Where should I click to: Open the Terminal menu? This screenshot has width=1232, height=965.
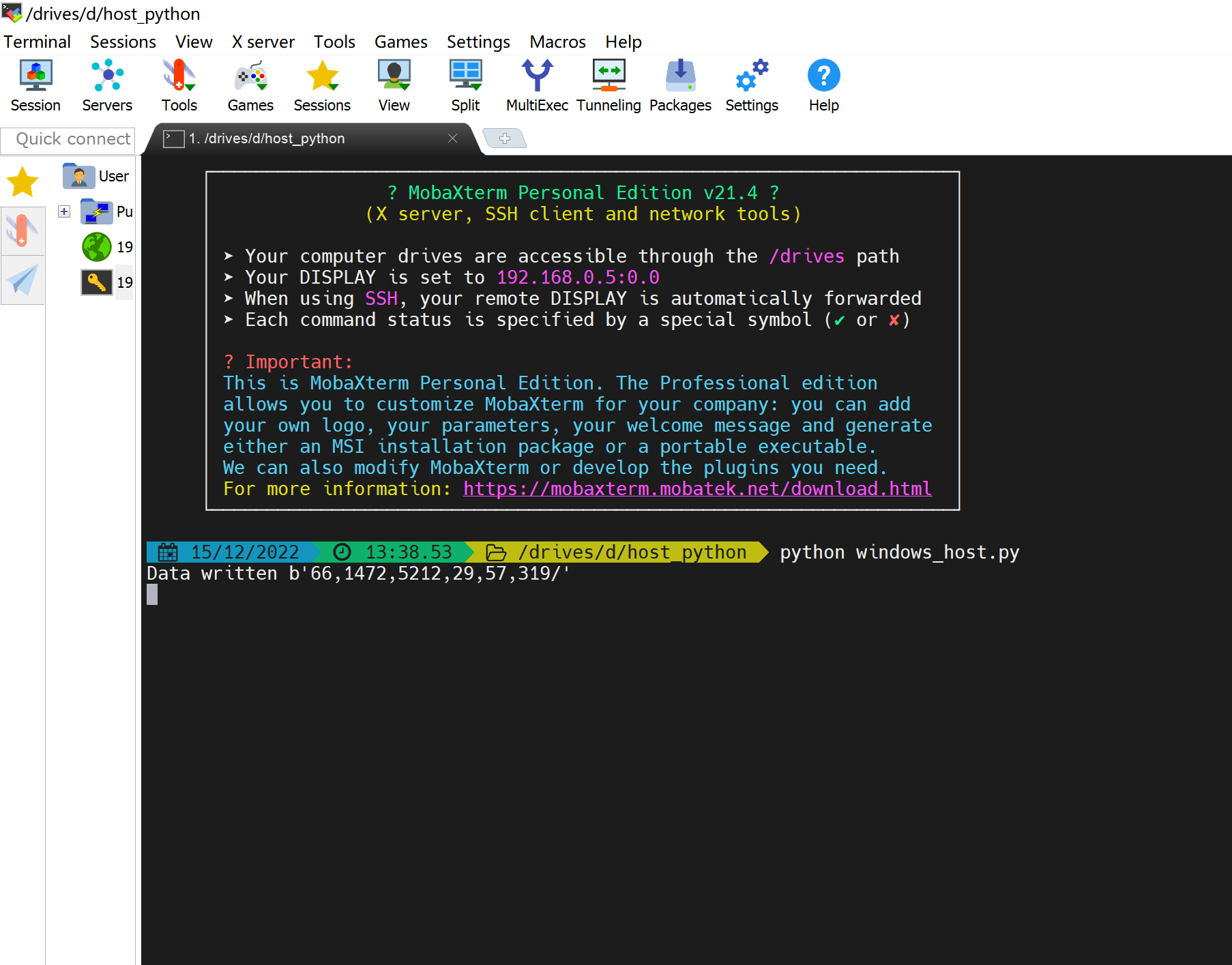[x=37, y=42]
